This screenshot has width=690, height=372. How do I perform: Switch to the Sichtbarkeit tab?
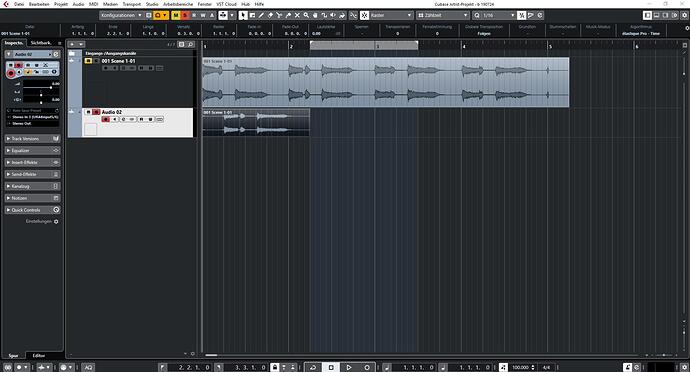click(x=40, y=43)
